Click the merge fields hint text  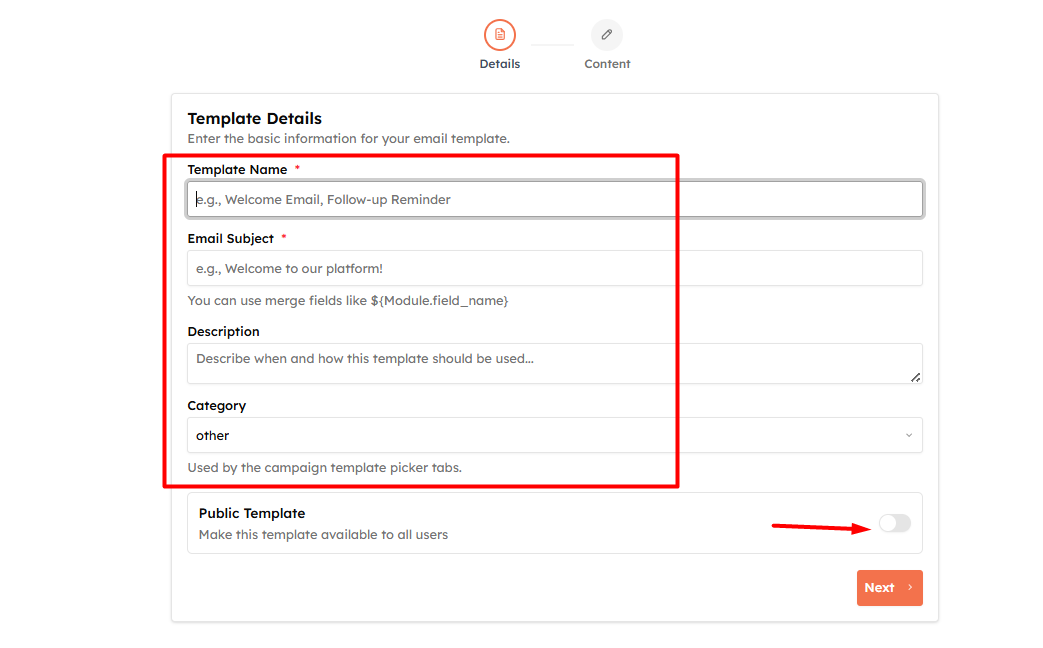[x=348, y=301]
